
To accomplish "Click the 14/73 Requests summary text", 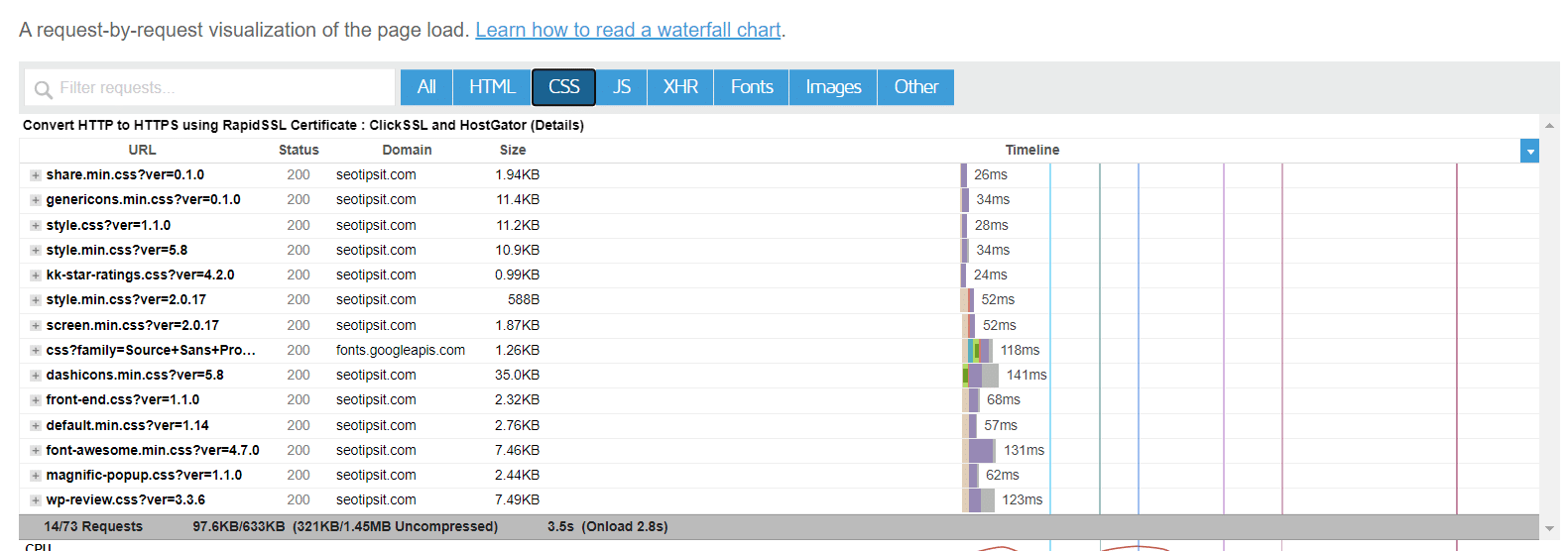I will [93, 526].
